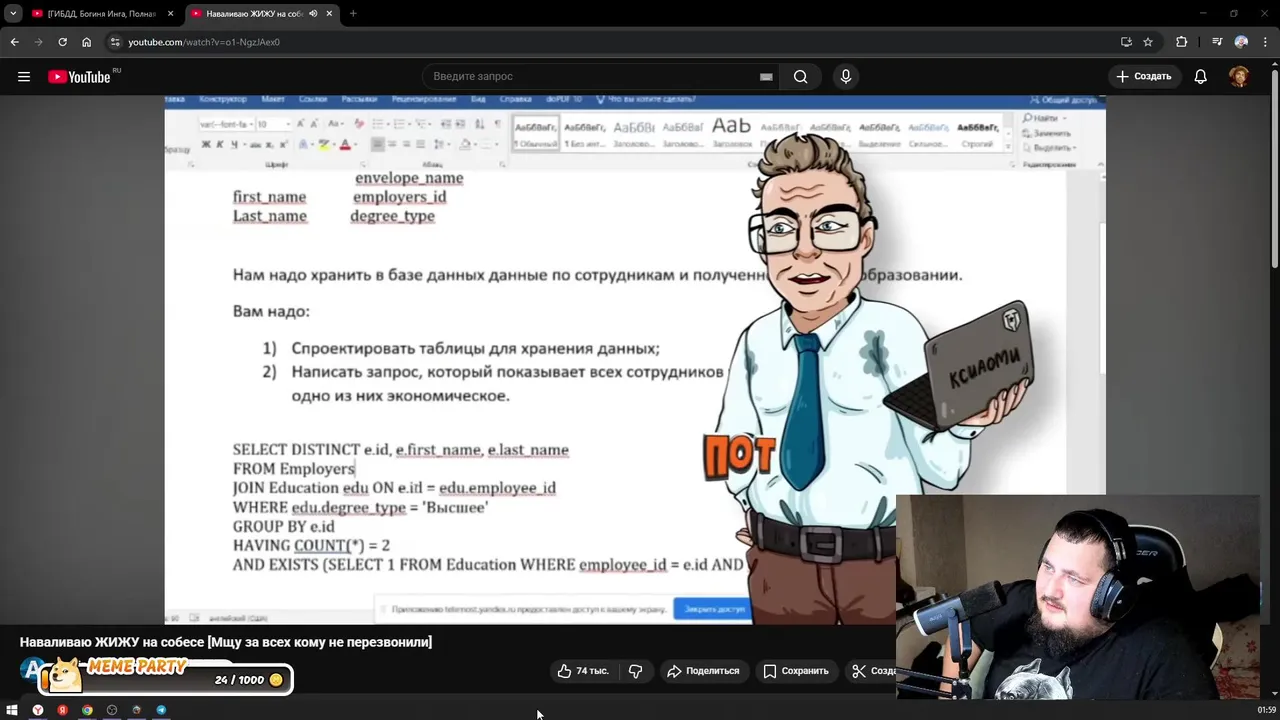Open the on-screen keyboard icon in search

coord(766,76)
